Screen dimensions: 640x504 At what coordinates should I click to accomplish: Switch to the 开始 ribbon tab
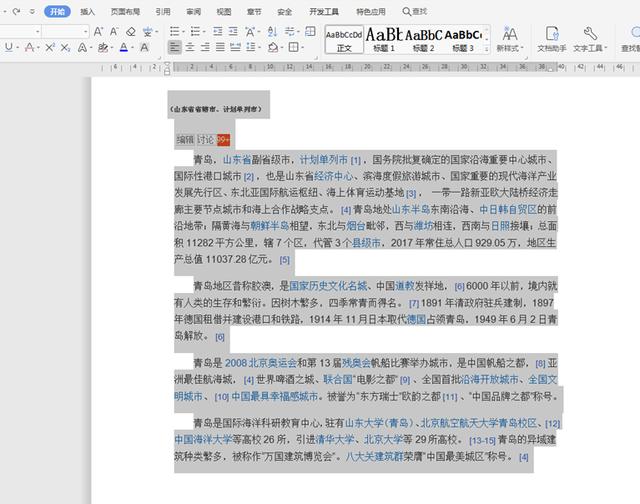point(57,11)
